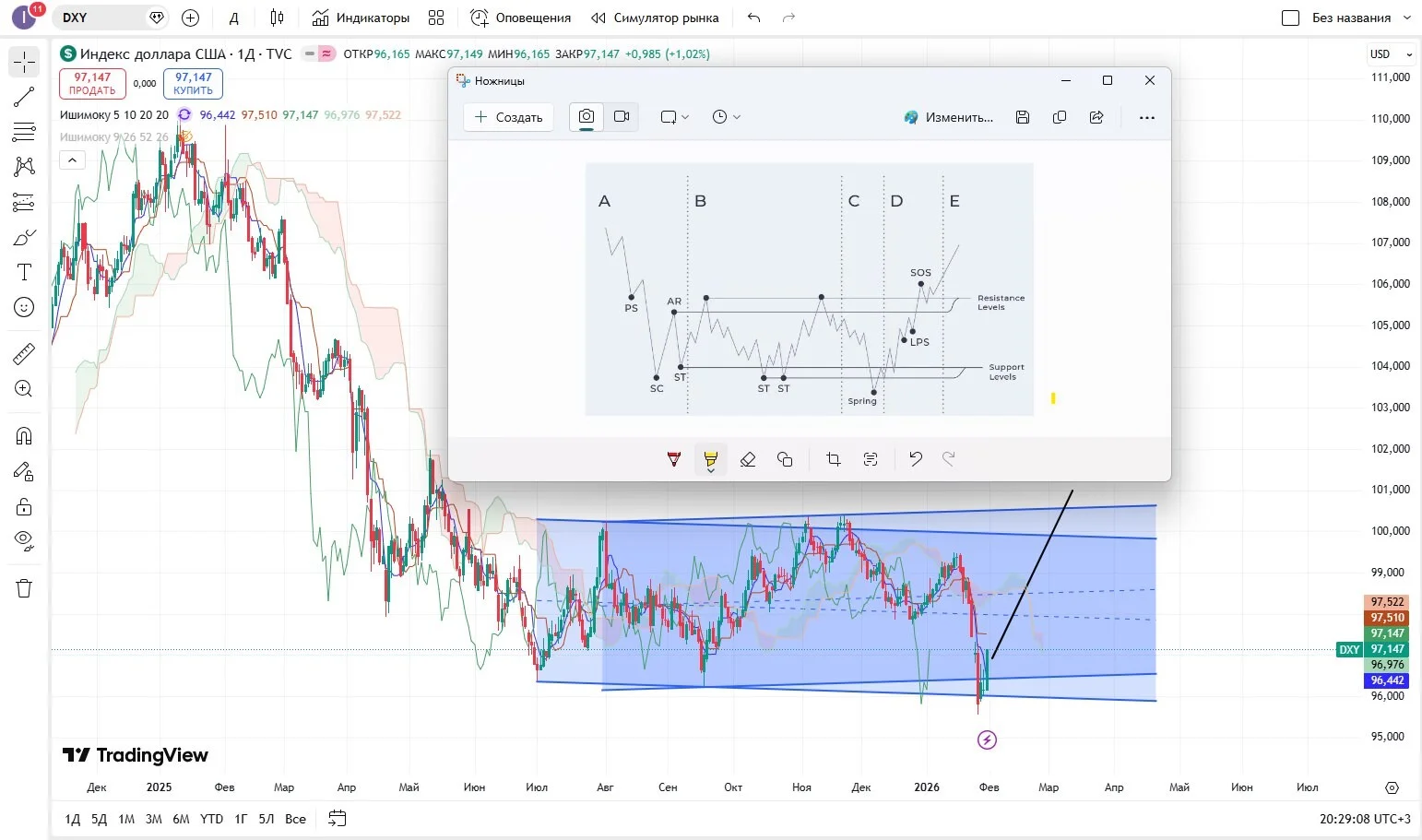Open the Fibonacci retracement tools
The height and width of the screenshot is (840, 1422).
pyautogui.click(x=24, y=132)
